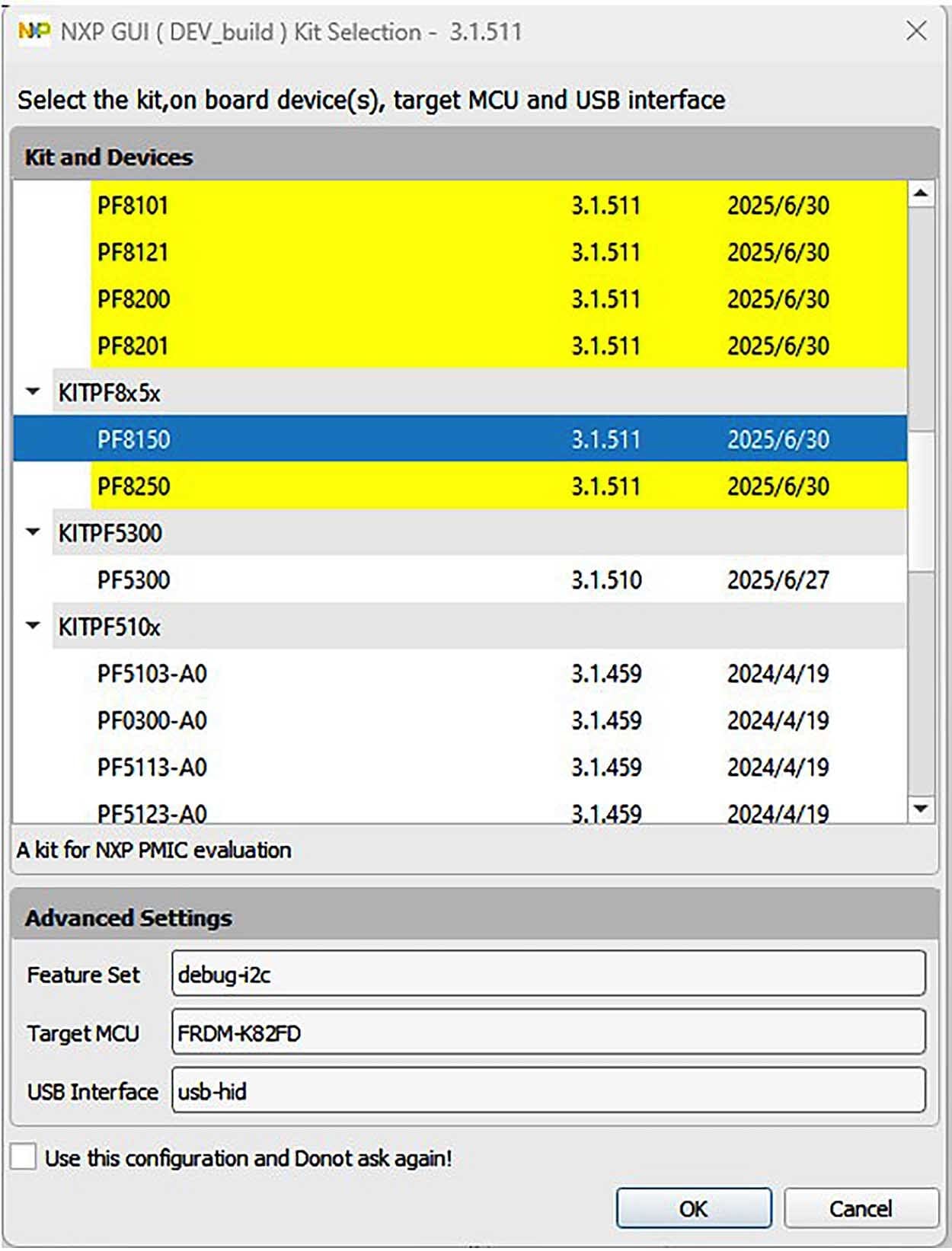The height and width of the screenshot is (1251, 952).
Task: Click the Cancel button
Action: 860,1208
